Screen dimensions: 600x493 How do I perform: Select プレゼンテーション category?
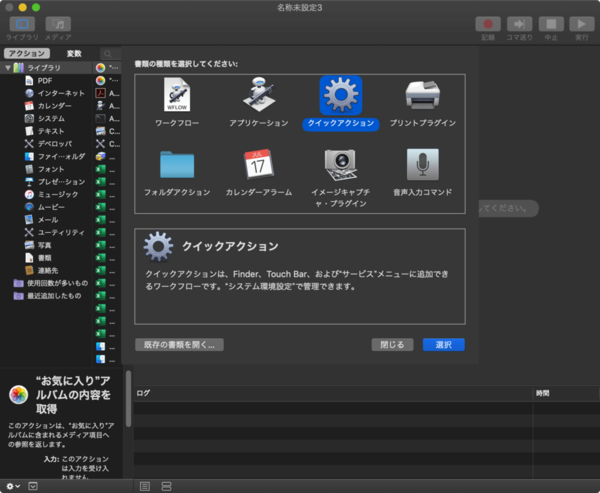(x=46, y=181)
